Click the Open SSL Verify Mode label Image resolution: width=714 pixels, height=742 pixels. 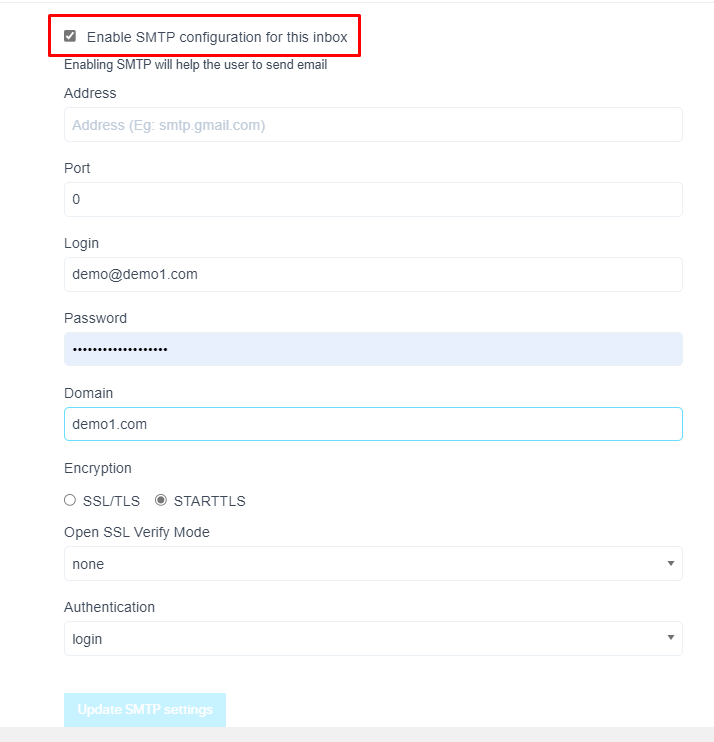coord(137,532)
